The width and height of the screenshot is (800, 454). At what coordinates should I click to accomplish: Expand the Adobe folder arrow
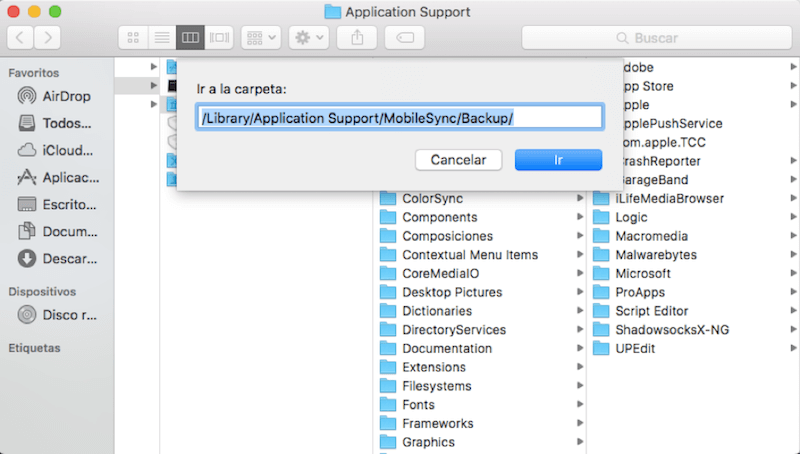(x=793, y=67)
